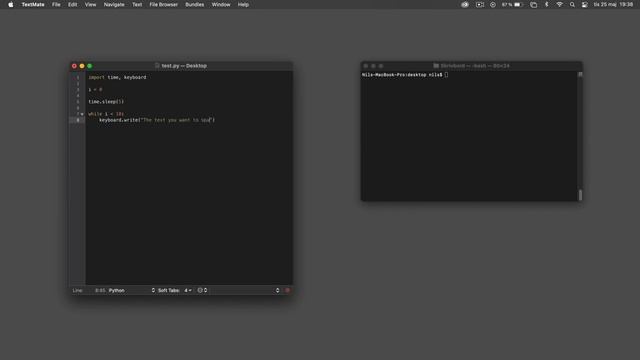Open the Navigate menu
Viewport: 640px width, 360px height.
114,4
